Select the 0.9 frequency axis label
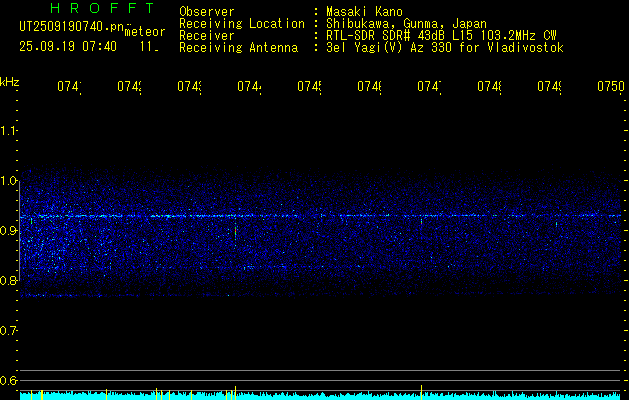Screen dimensions: 629x400 click(9, 231)
